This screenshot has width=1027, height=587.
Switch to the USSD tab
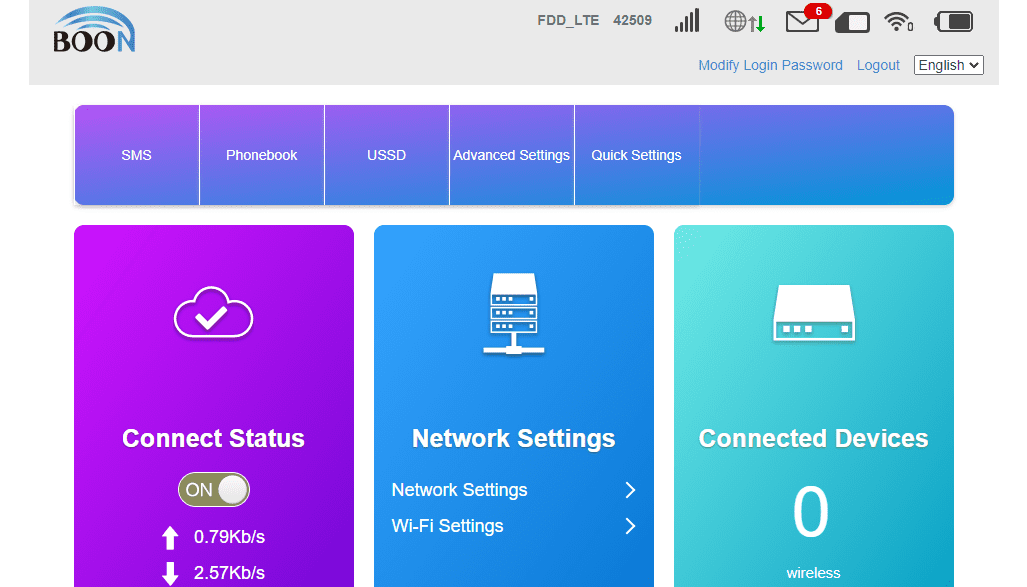pos(387,155)
